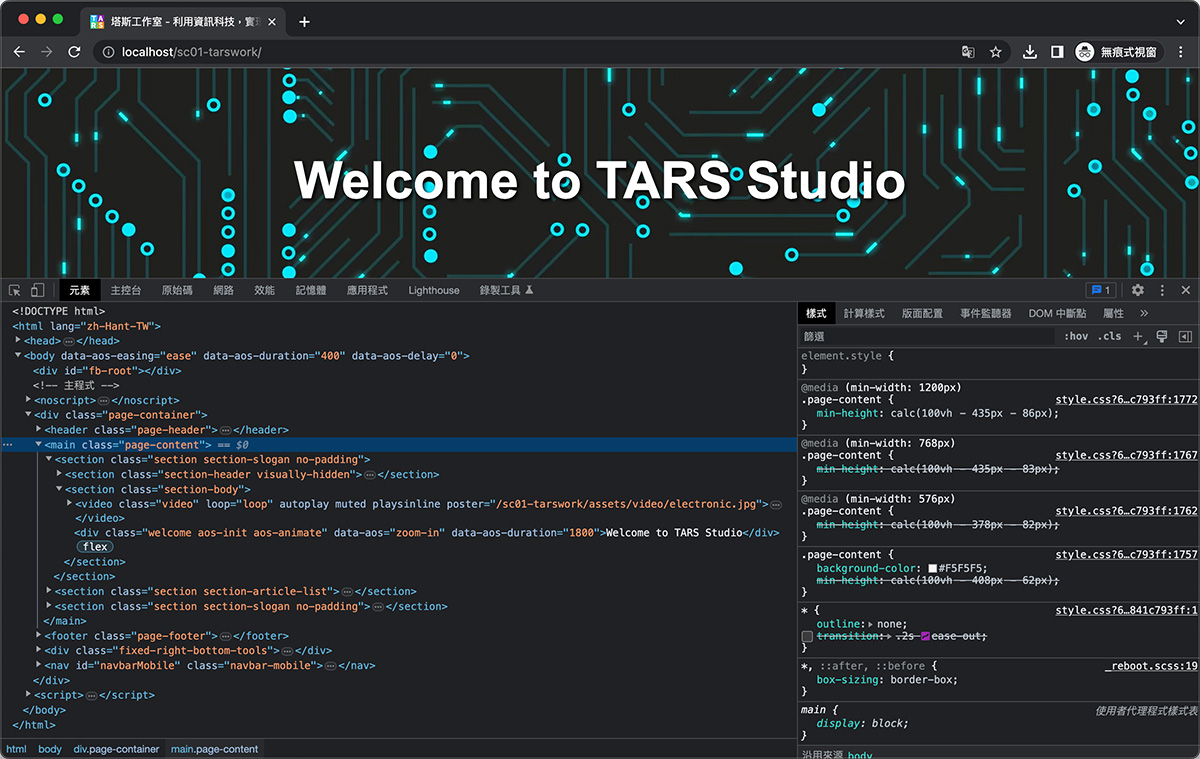Open the tab search chevron in the tab strip
The image size is (1200, 759).
(1180, 21)
